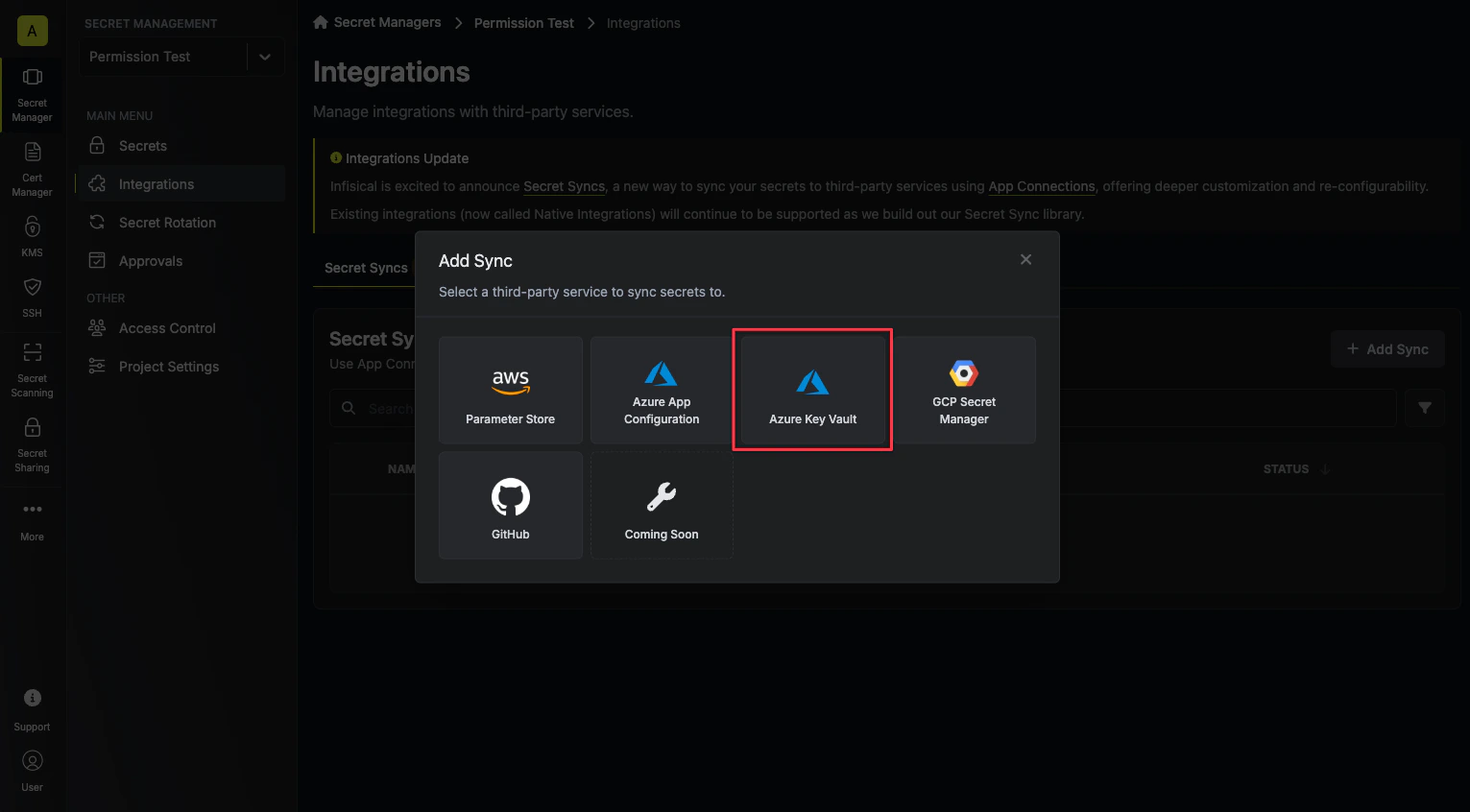Image resolution: width=1470 pixels, height=812 pixels.
Task: Click the STATUS column header
Action: pos(1286,469)
